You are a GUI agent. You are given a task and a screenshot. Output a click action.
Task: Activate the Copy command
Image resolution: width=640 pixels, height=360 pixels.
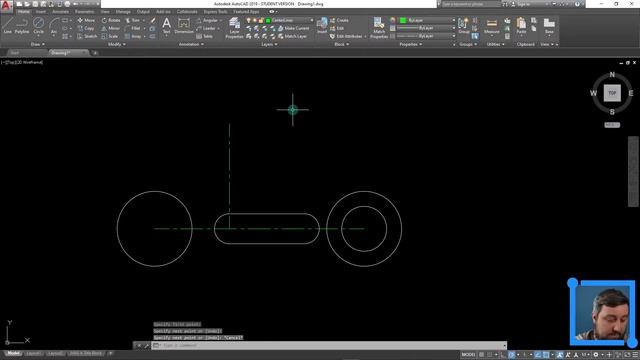[x=86, y=28]
